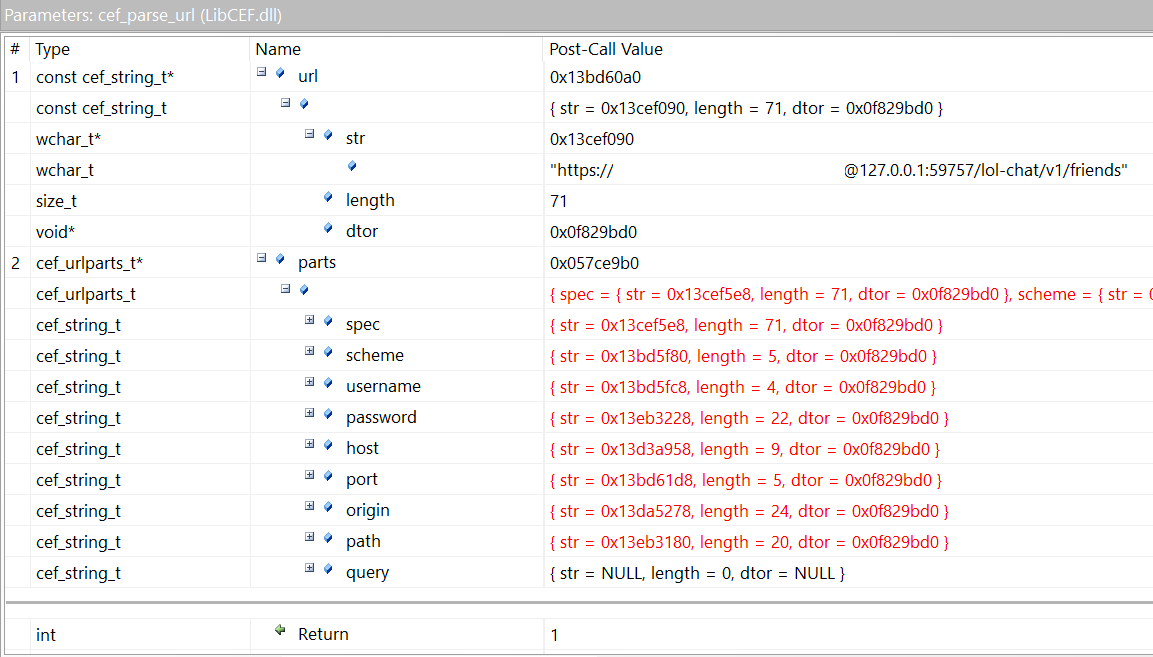Expand the password field node
This screenshot has height=657, width=1153.
tap(310, 417)
